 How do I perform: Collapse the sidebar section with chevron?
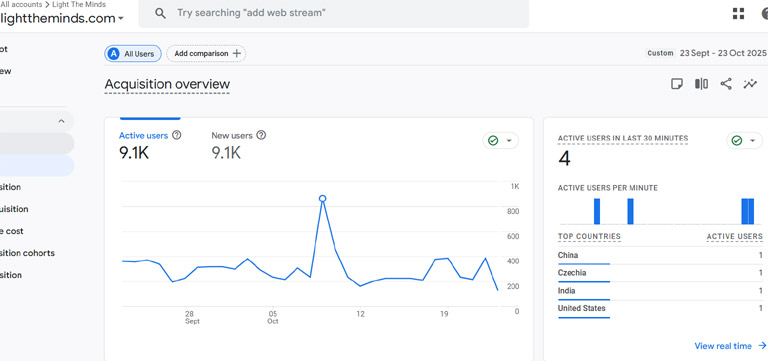click(x=61, y=121)
